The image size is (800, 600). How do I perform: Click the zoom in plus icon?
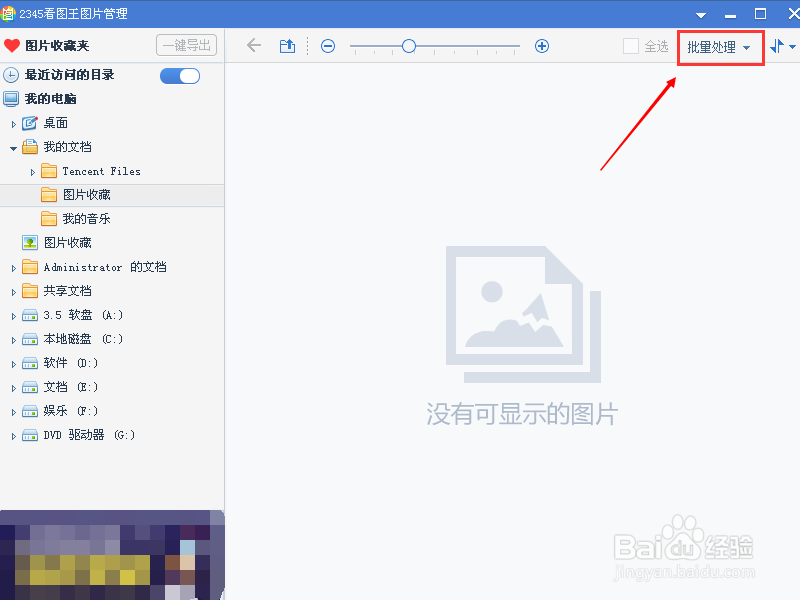click(x=542, y=46)
